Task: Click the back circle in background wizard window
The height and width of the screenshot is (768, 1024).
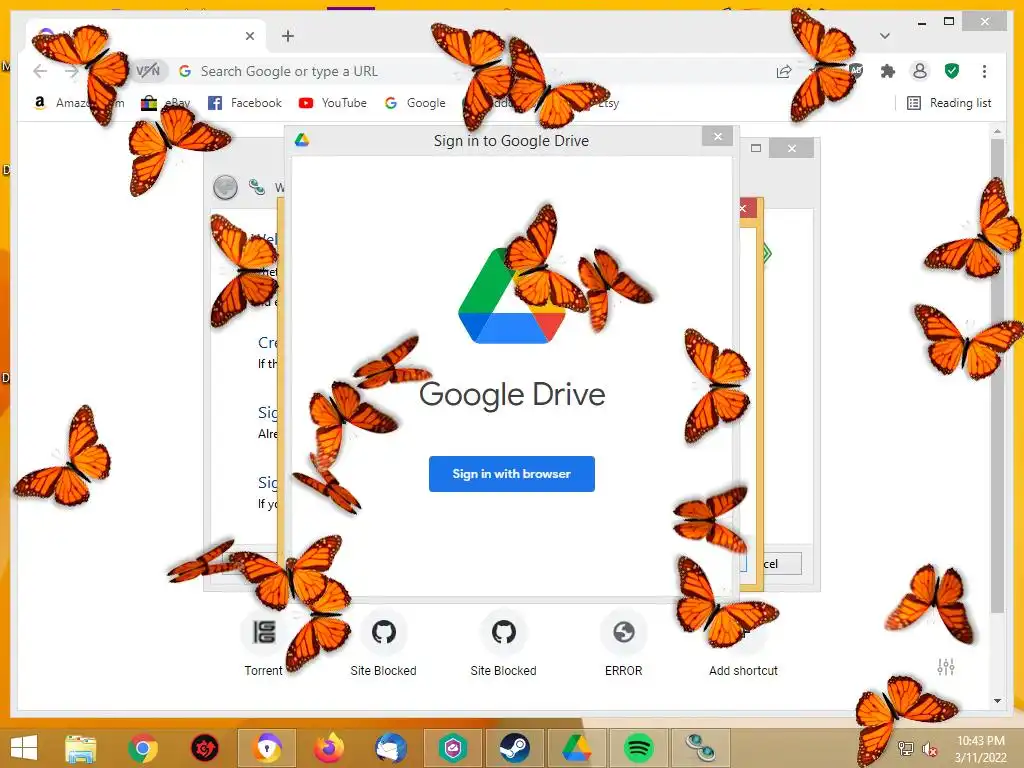Action: [x=225, y=187]
